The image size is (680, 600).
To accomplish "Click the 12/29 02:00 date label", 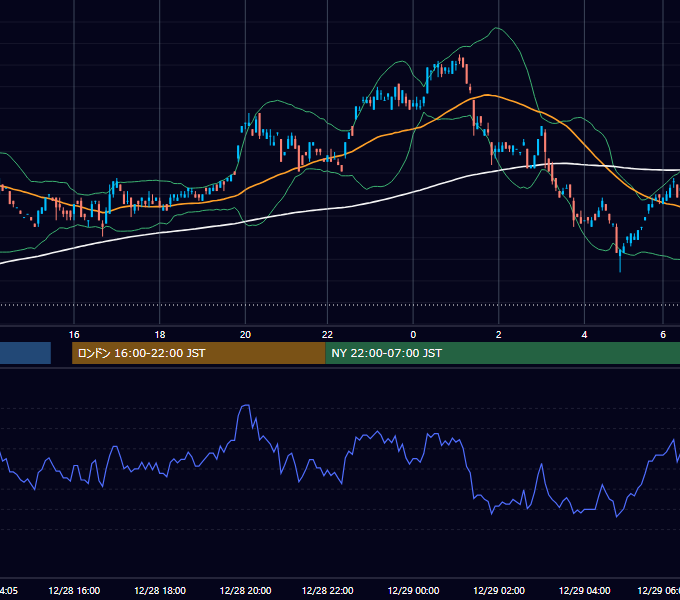I will click(499, 590).
